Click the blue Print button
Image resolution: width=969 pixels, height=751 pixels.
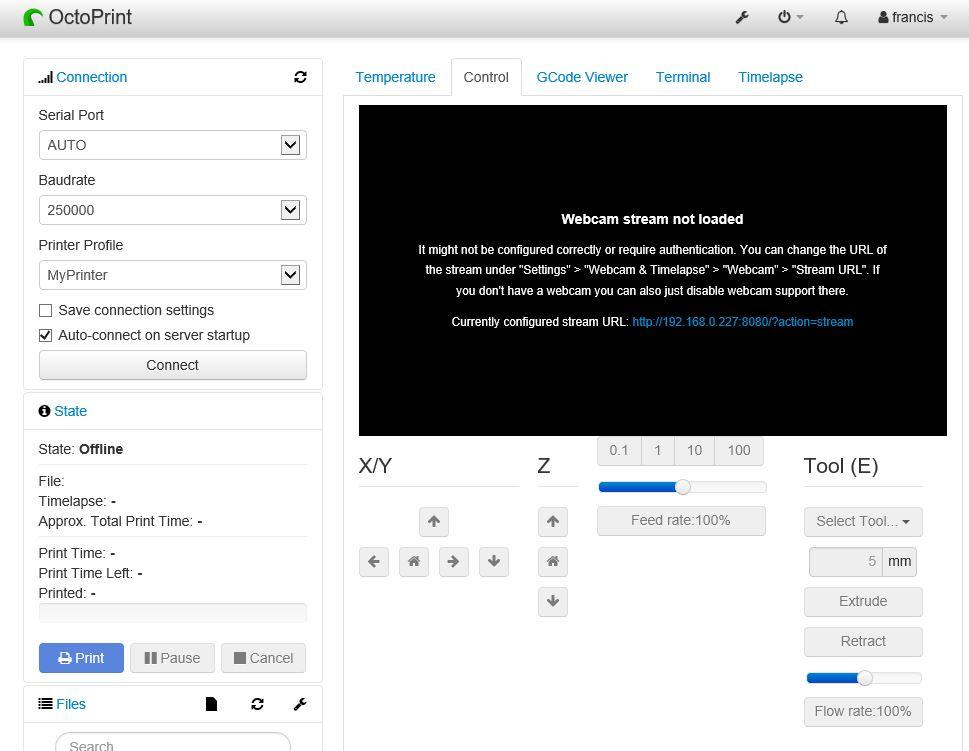tap(81, 658)
